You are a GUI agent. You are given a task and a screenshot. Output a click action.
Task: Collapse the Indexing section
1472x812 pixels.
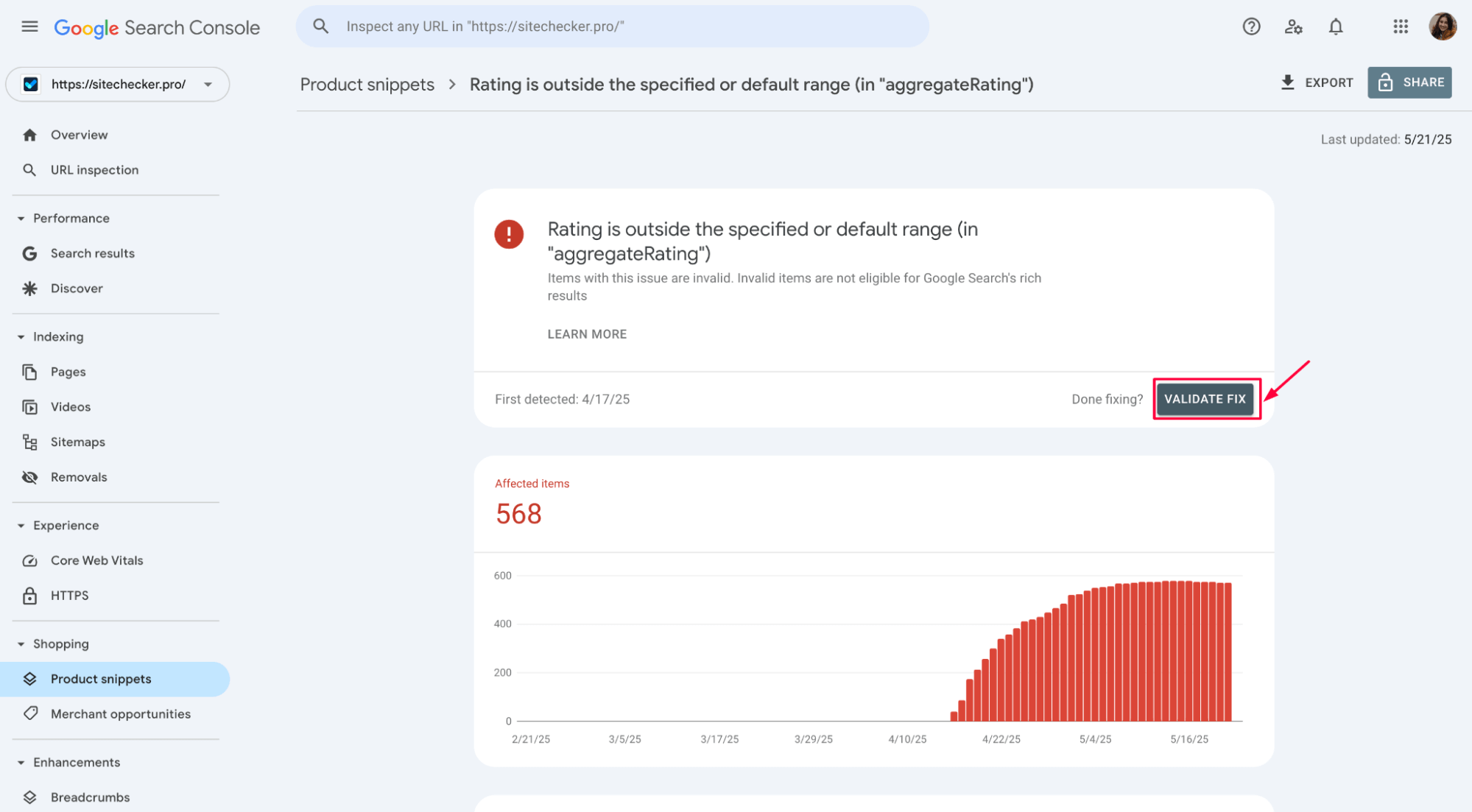(21, 337)
